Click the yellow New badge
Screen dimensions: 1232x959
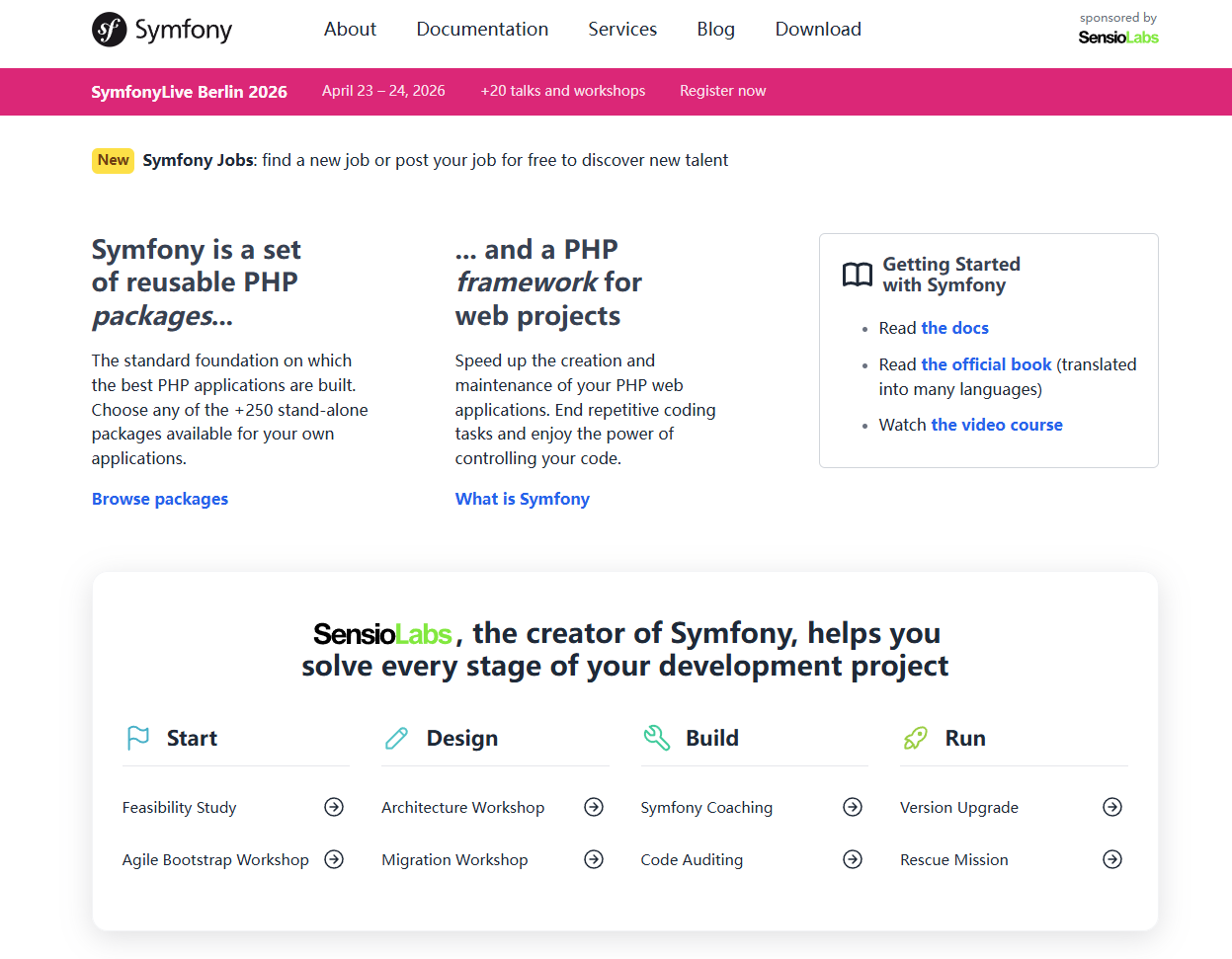coord(113,160)
